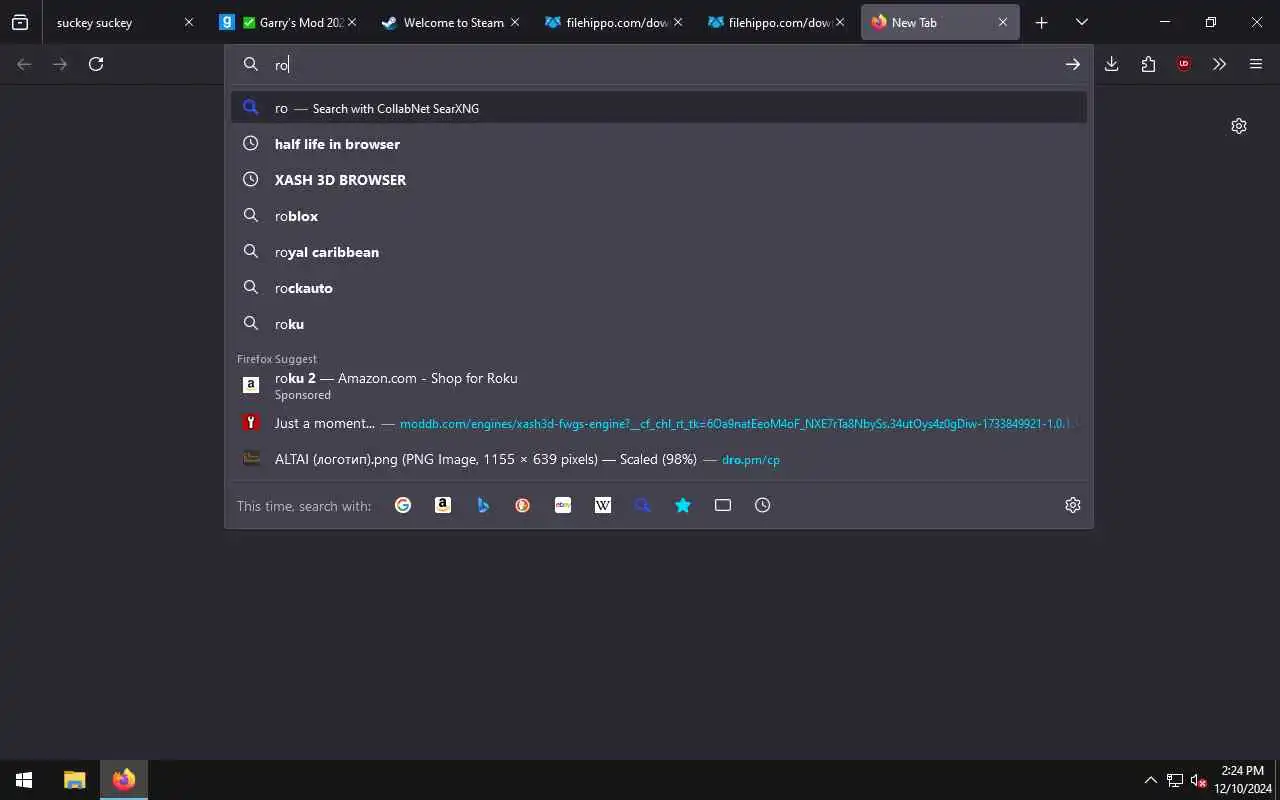Open the Firefox application menu

(x=1256, y=64)
